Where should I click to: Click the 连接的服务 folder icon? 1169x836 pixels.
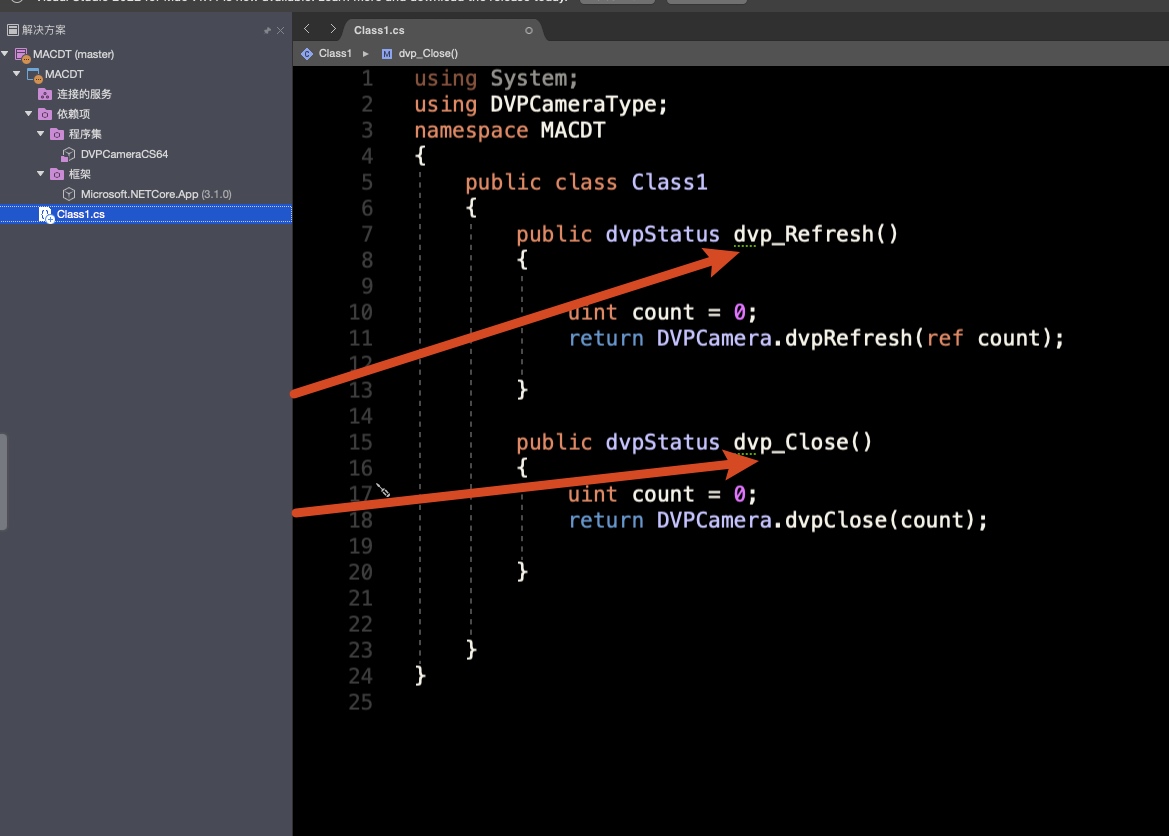pyautogui.click(x=45, y=94)
